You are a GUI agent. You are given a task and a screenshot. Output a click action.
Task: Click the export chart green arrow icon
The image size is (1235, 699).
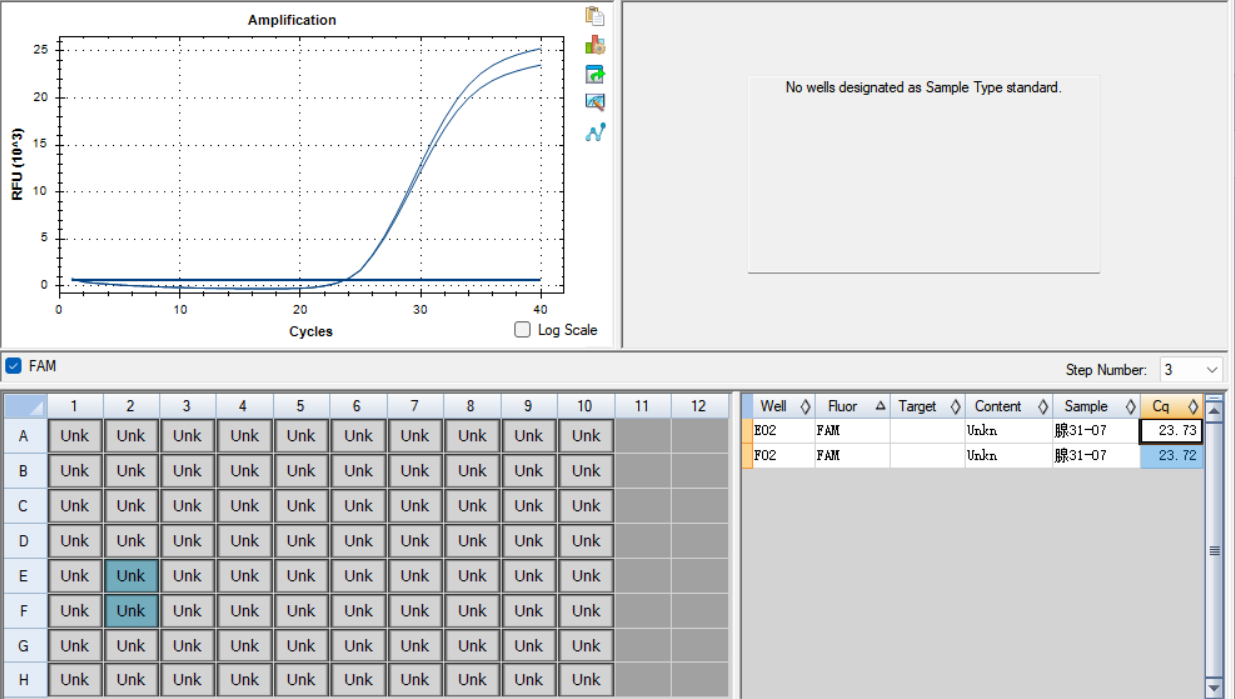pos(595,74)
